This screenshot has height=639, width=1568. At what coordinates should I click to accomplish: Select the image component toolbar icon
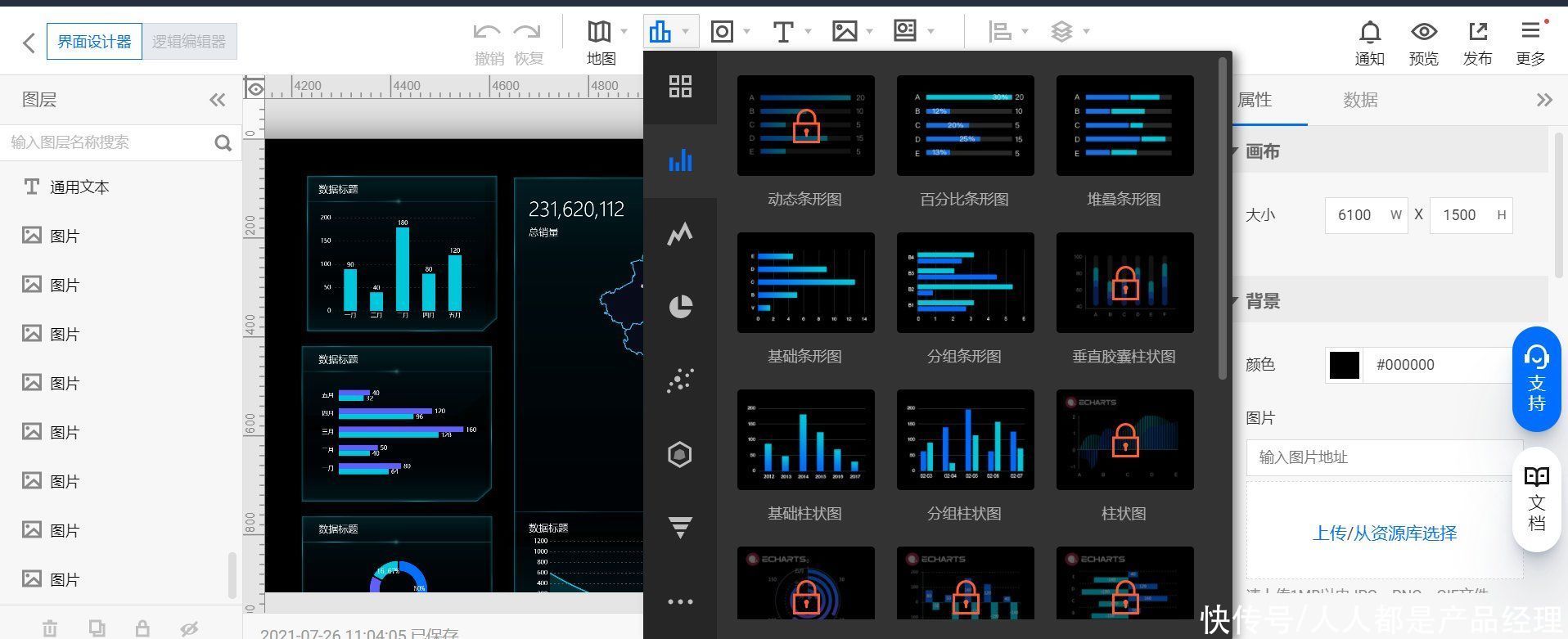coord(845,32)
